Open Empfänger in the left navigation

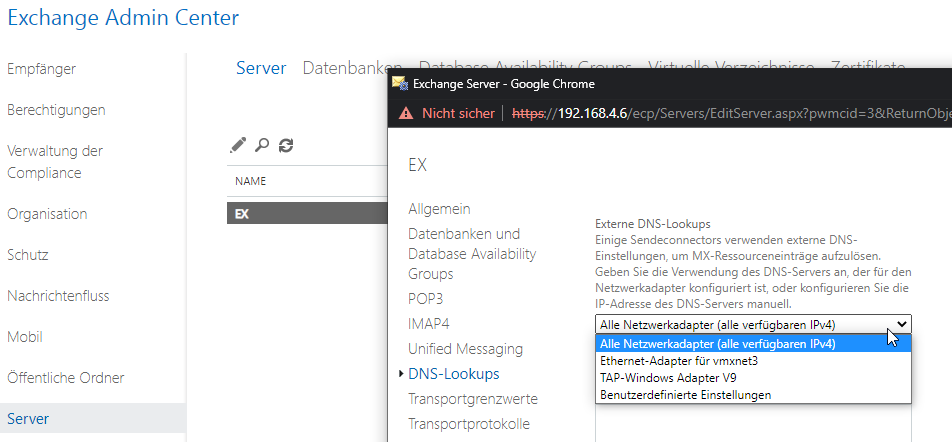pos(41,69)
